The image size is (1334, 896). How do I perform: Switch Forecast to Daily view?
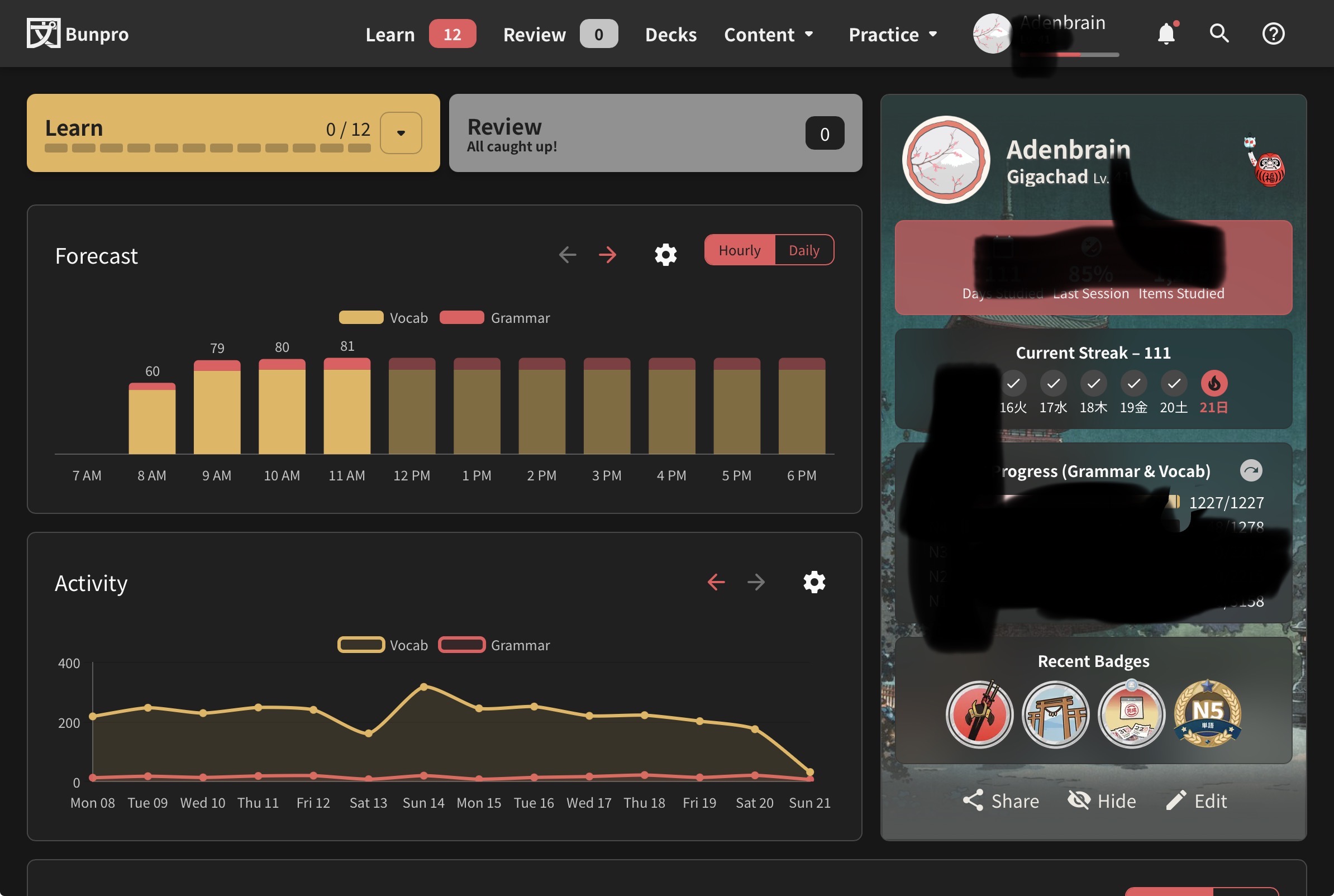804,250
